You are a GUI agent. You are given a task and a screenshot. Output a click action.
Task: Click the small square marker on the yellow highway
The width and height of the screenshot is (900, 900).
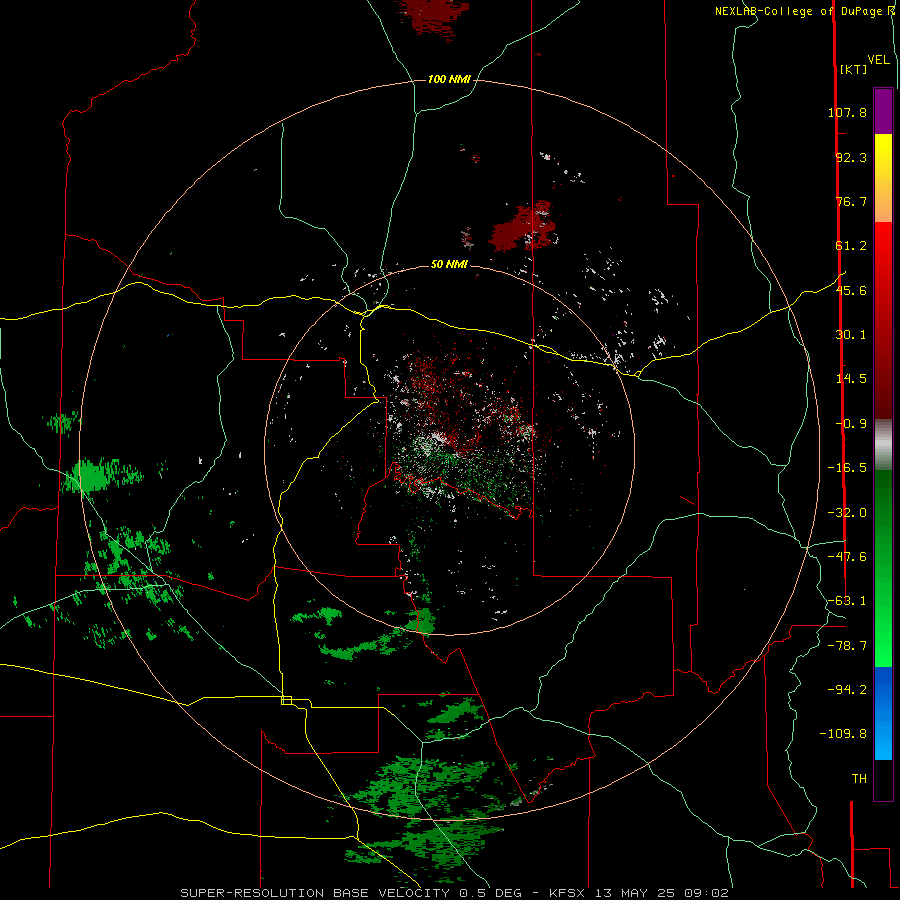(x=286, y=700)
